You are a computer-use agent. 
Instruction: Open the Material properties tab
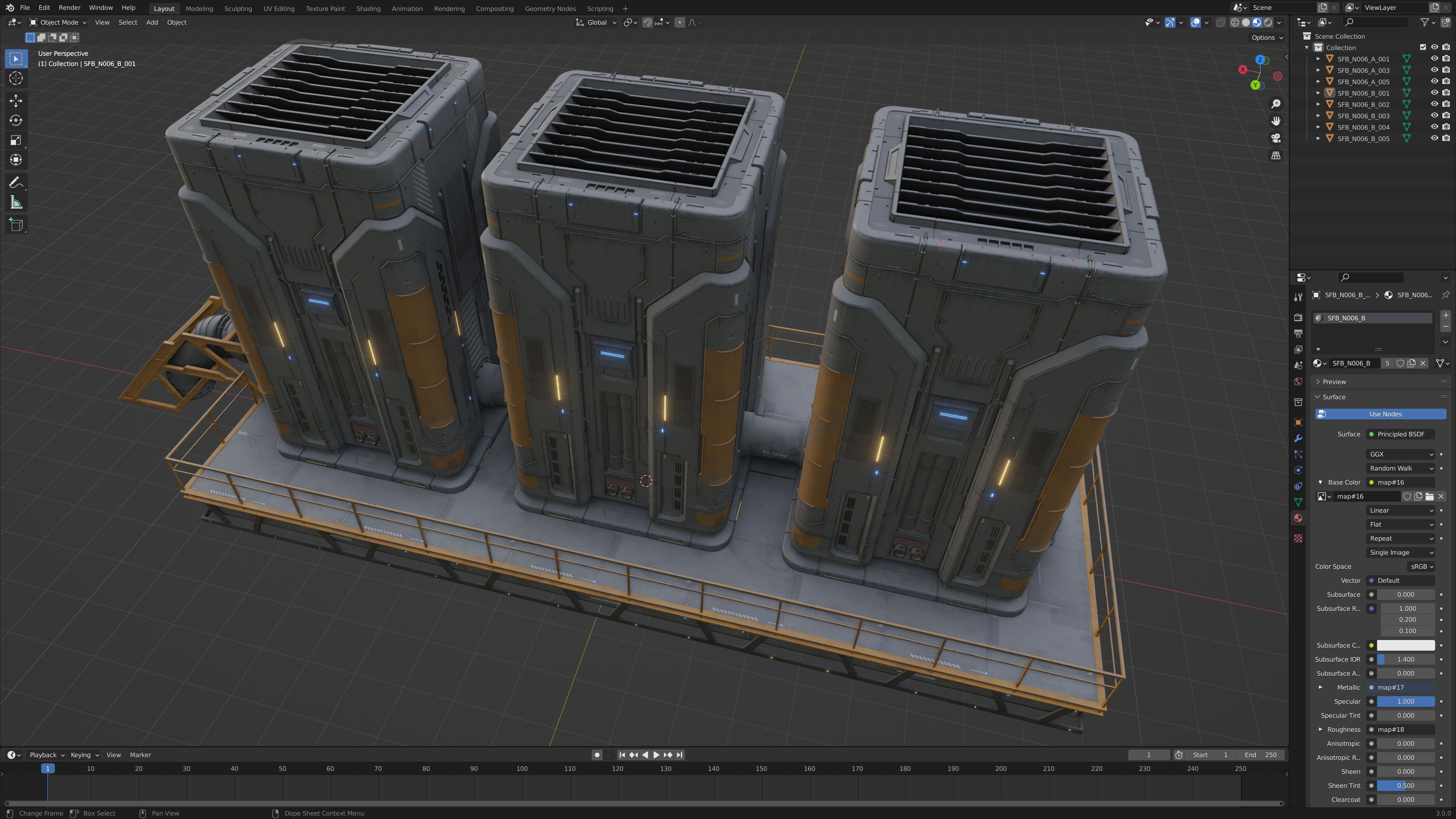pos(1298,518)
